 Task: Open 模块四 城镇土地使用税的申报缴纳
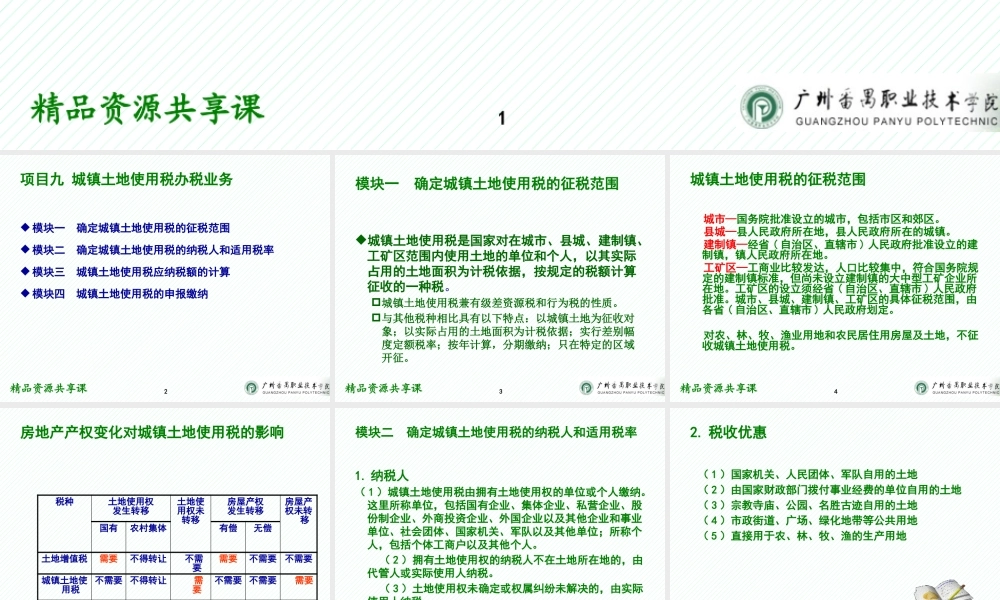[x=116, y=294]
